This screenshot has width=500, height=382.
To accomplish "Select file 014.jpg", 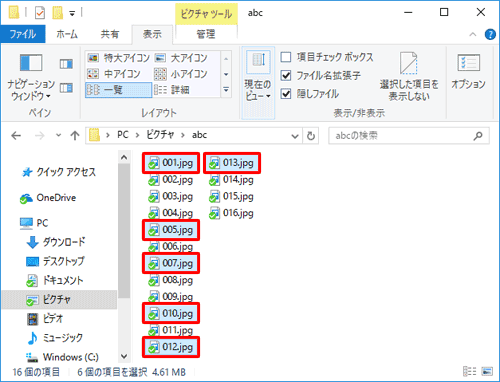I will pyautogui.click(x=231, y=180).
